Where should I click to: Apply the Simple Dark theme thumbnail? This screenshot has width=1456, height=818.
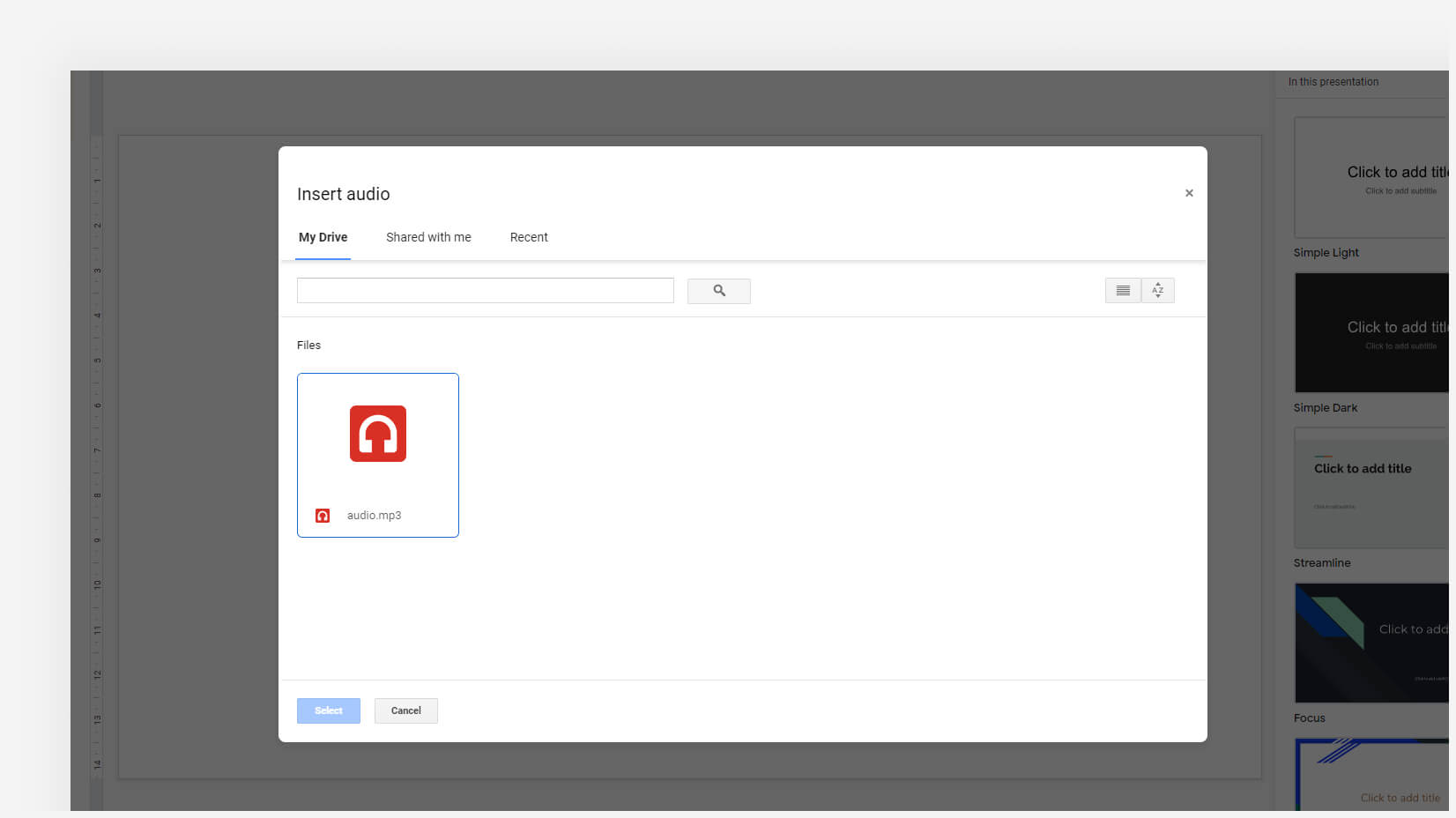(1371, 332)
